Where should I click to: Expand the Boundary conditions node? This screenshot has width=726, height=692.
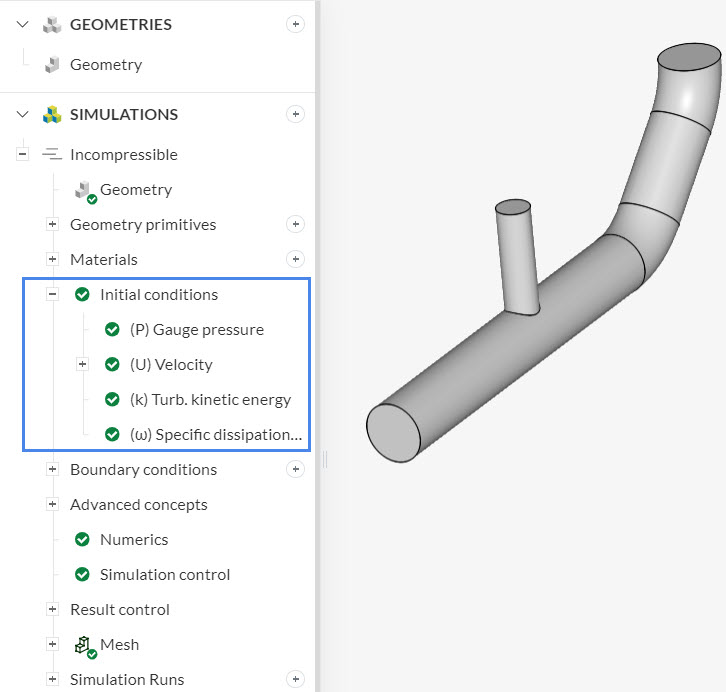click(53, 469)
